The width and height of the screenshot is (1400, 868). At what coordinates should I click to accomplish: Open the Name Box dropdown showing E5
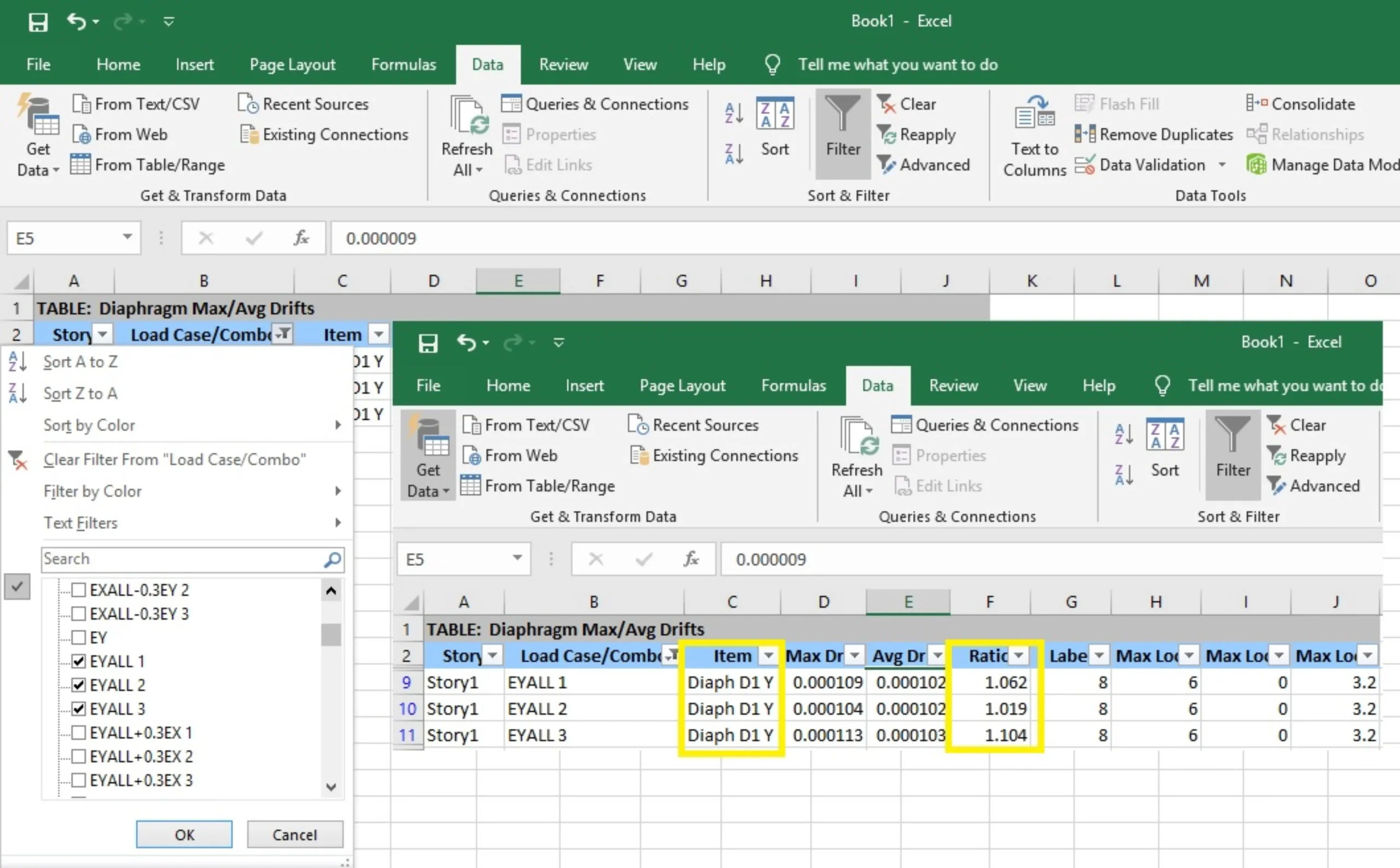127,237
